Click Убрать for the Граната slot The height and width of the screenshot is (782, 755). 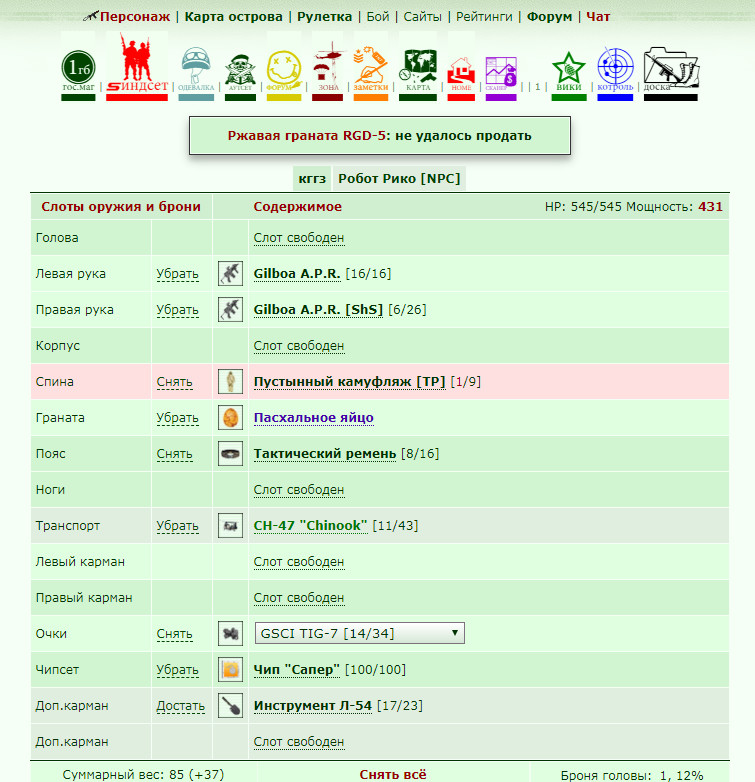(x=178, y=418)
